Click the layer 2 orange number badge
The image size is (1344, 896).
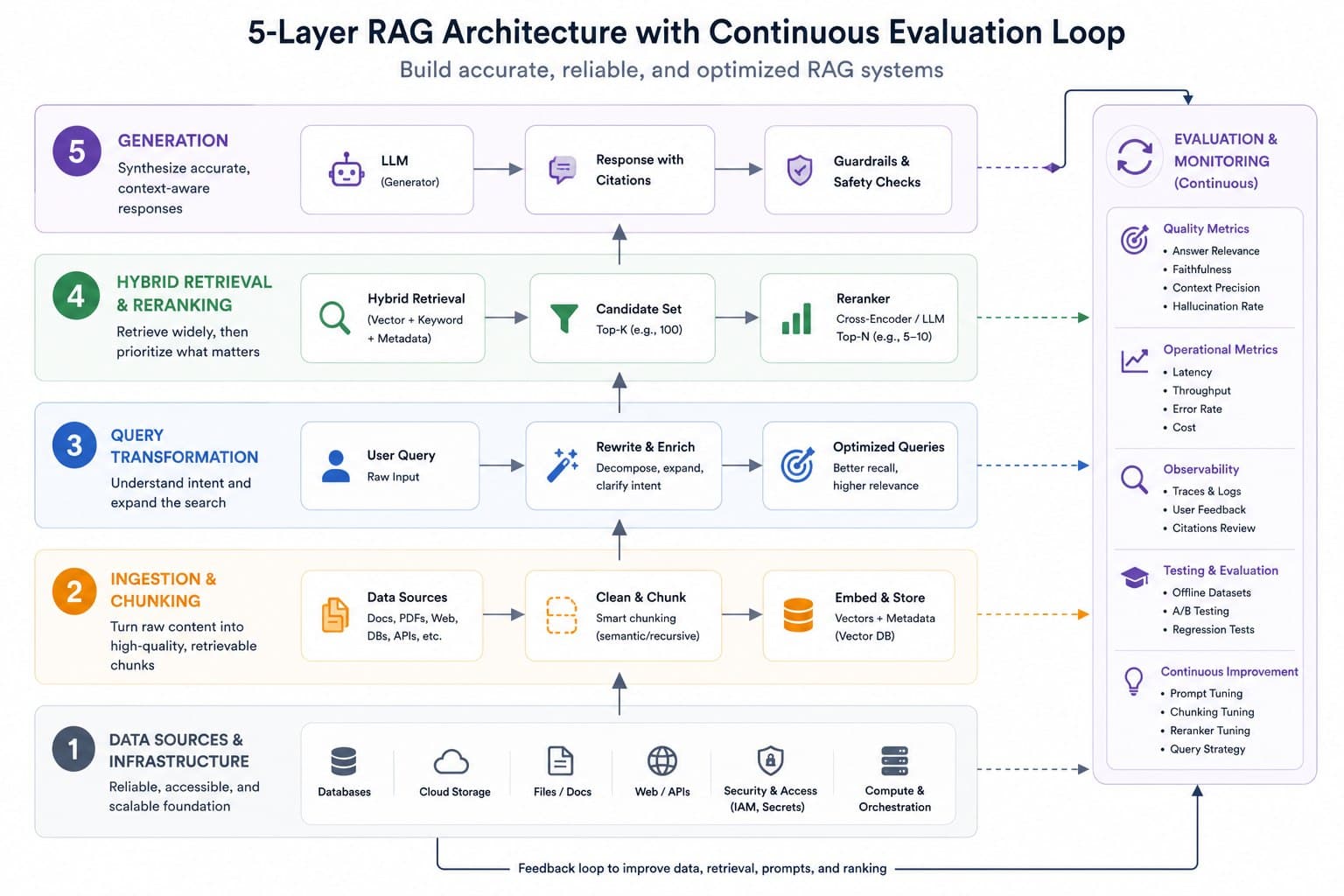(74, 592)
